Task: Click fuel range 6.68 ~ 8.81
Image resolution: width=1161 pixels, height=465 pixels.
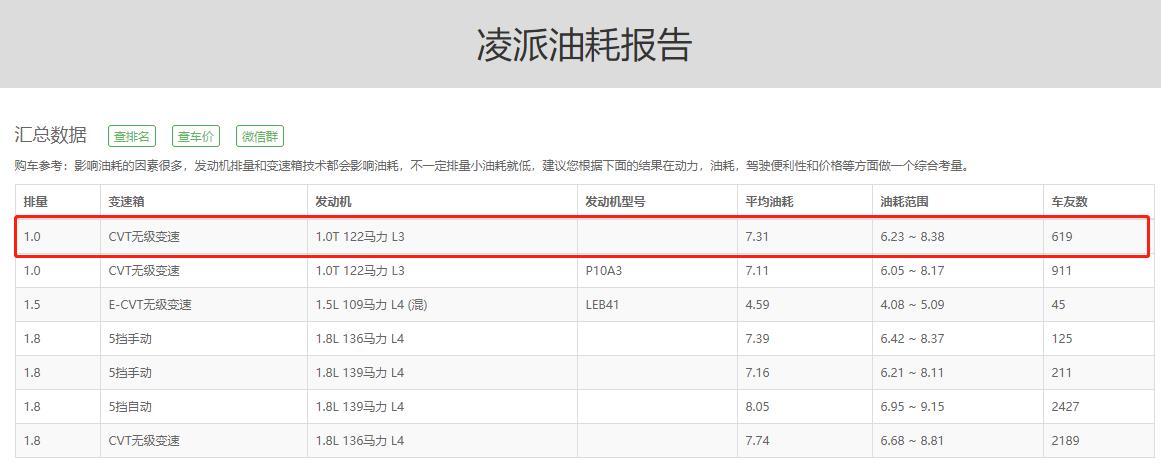Action: [x=912, y=441]
